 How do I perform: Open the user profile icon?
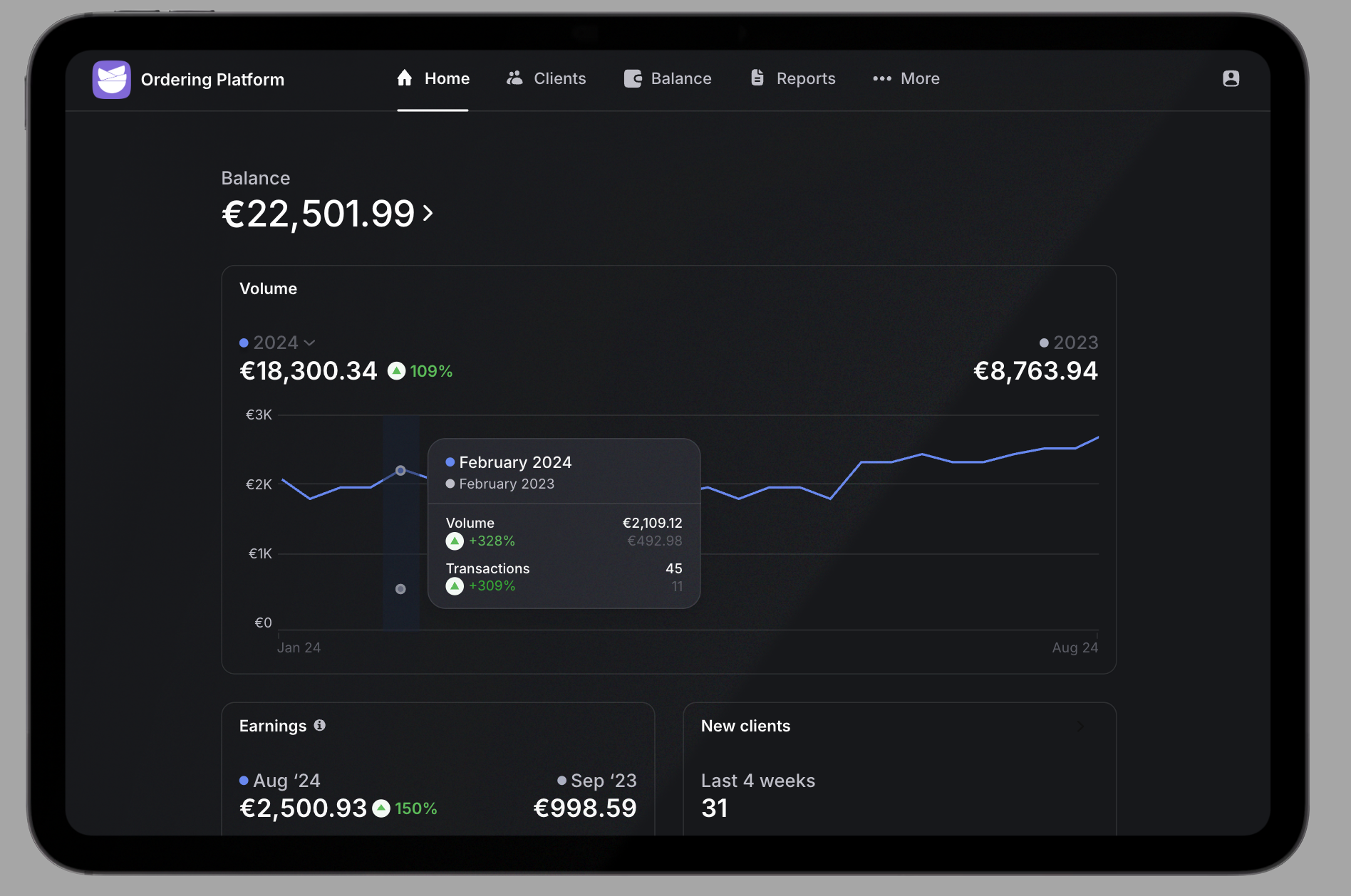1231,78
